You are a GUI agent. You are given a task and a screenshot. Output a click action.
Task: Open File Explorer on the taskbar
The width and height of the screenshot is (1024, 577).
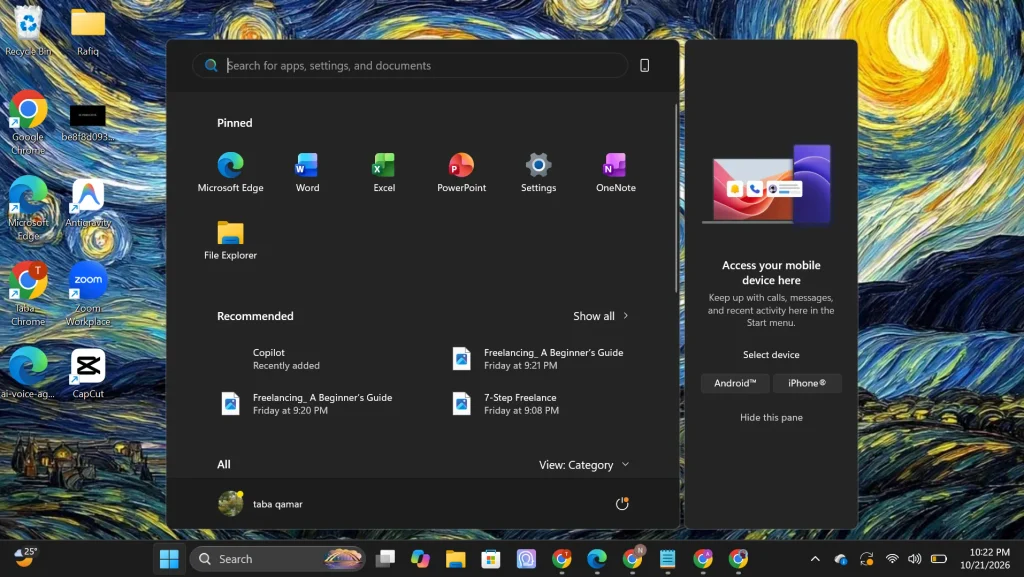tap(455, 559)
